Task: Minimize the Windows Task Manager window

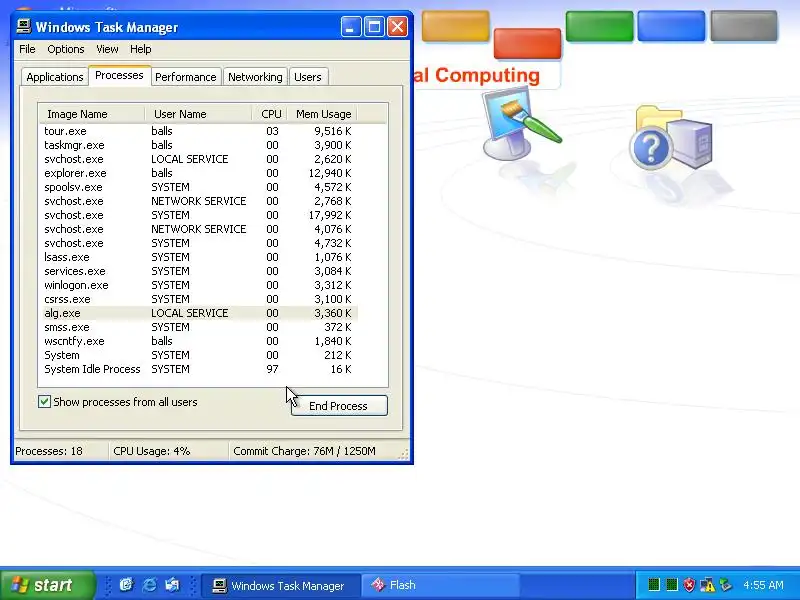Action: [351, 27]
